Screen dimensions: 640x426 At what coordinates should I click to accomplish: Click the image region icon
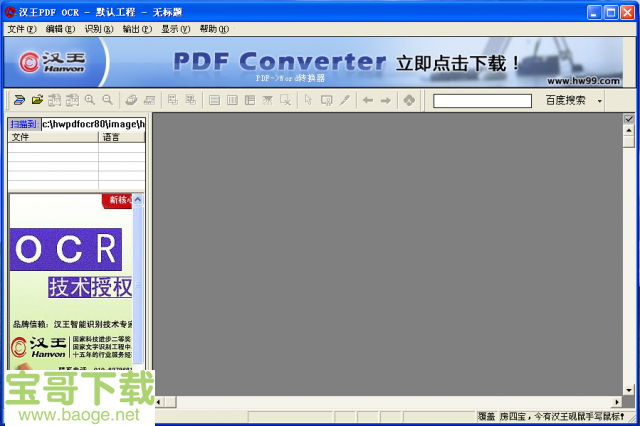[267, 100]
